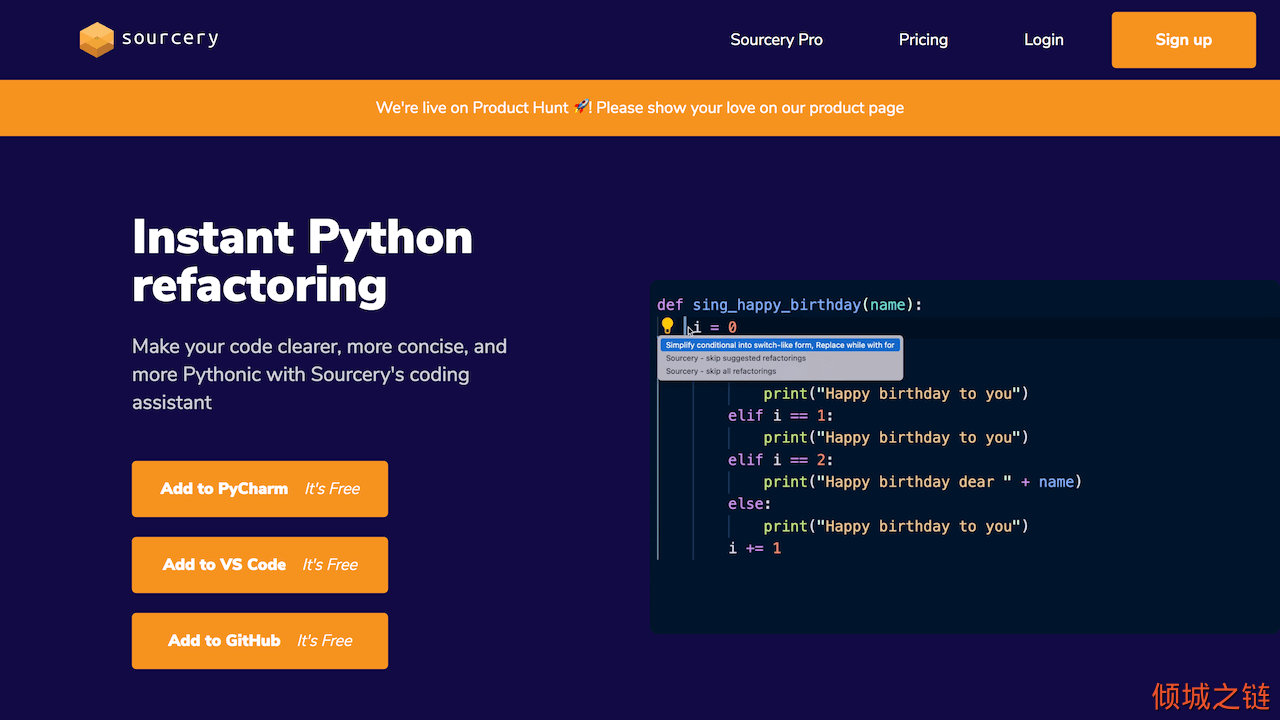Click the Sourcery cube logo icon
This screenshot has width=1280, height=720.
[x=97, y=40]
